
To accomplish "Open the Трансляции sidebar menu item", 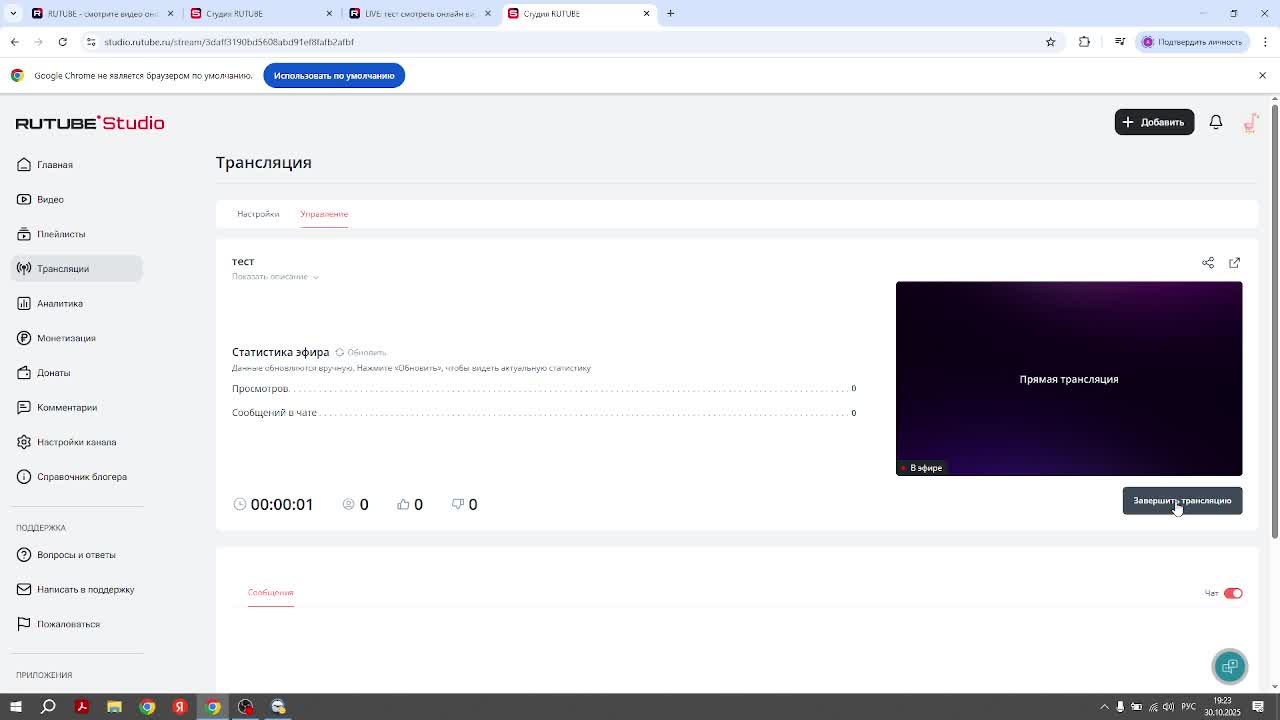I will click(x=77, y=269).
